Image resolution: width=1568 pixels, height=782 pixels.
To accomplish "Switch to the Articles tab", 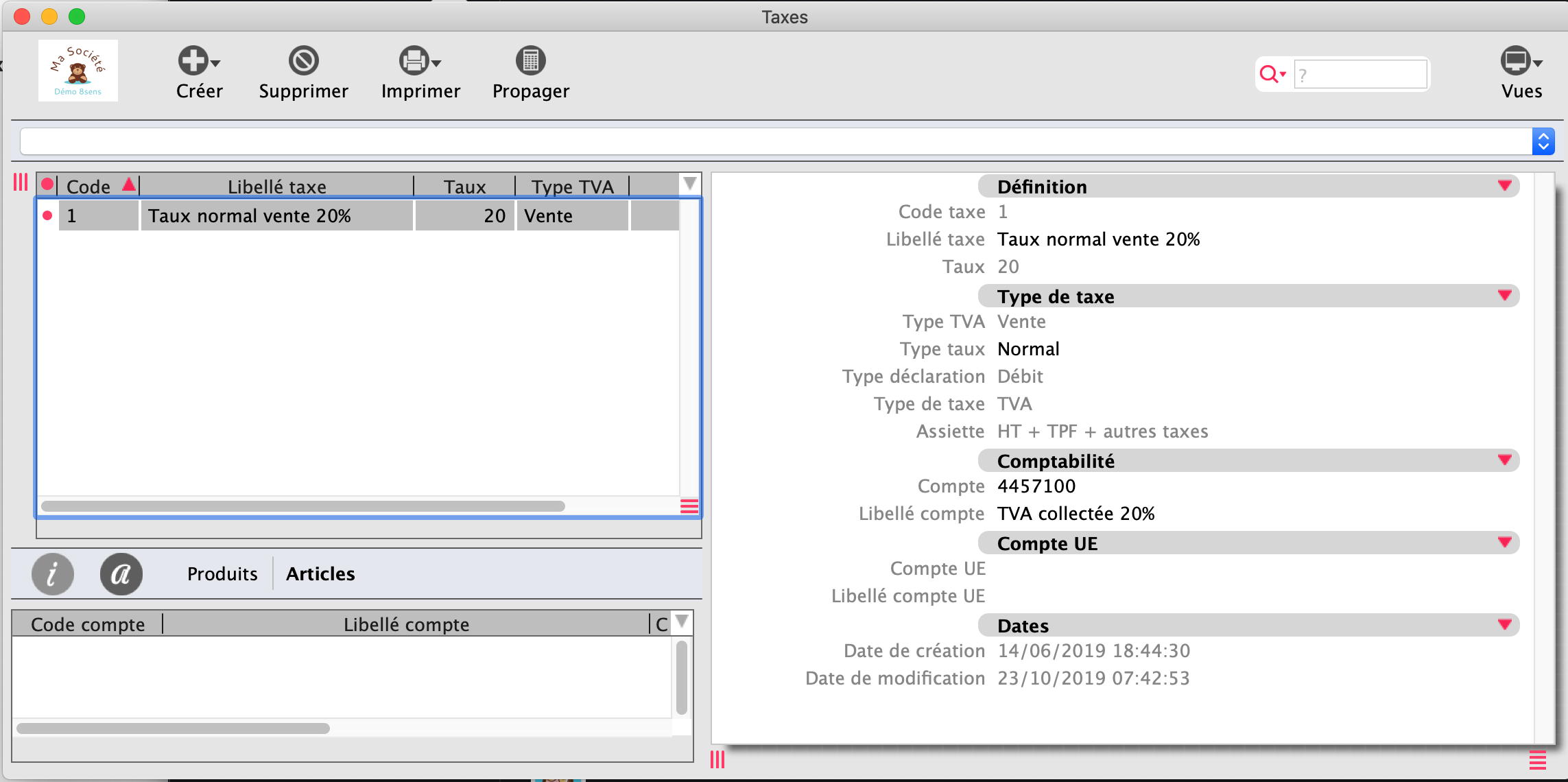I will click(320, 573).
